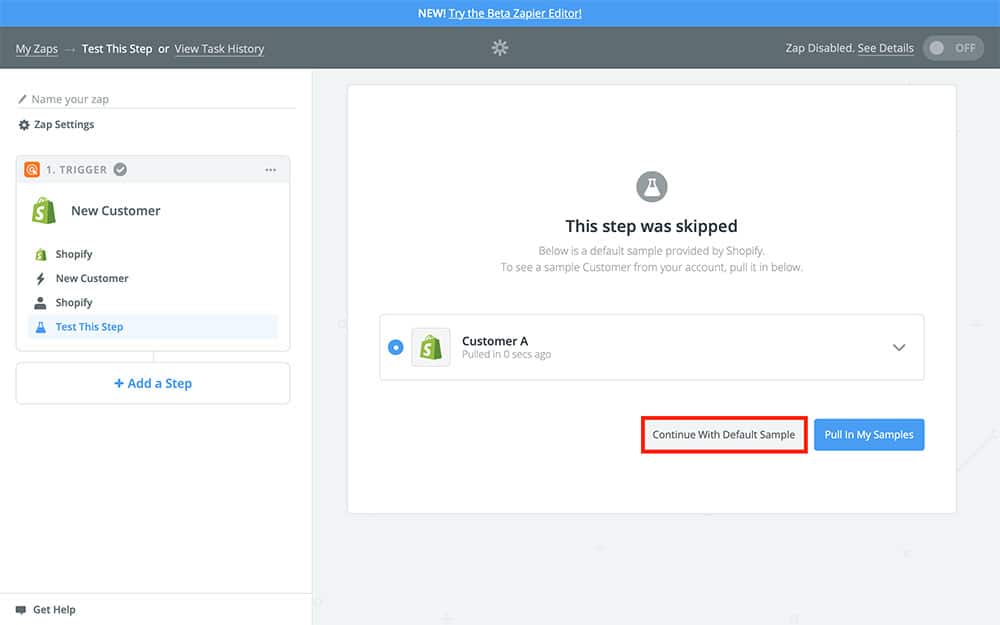This screenshot has height=625, width=1000.
Task: Click Pull In My Samples button
Action: [x=868, y=435]
